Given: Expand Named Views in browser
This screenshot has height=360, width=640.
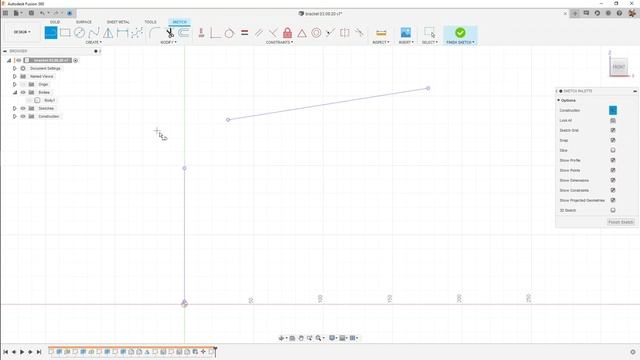Looking at the screenshot, I should (15, 76).
